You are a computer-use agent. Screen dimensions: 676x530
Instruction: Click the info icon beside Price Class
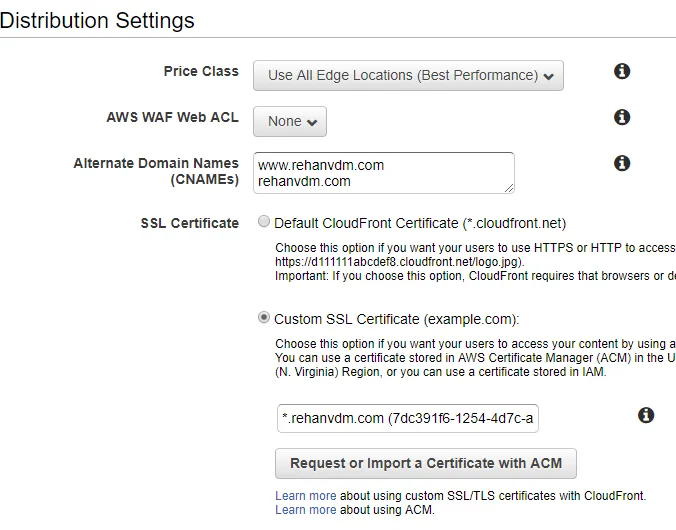622,71
